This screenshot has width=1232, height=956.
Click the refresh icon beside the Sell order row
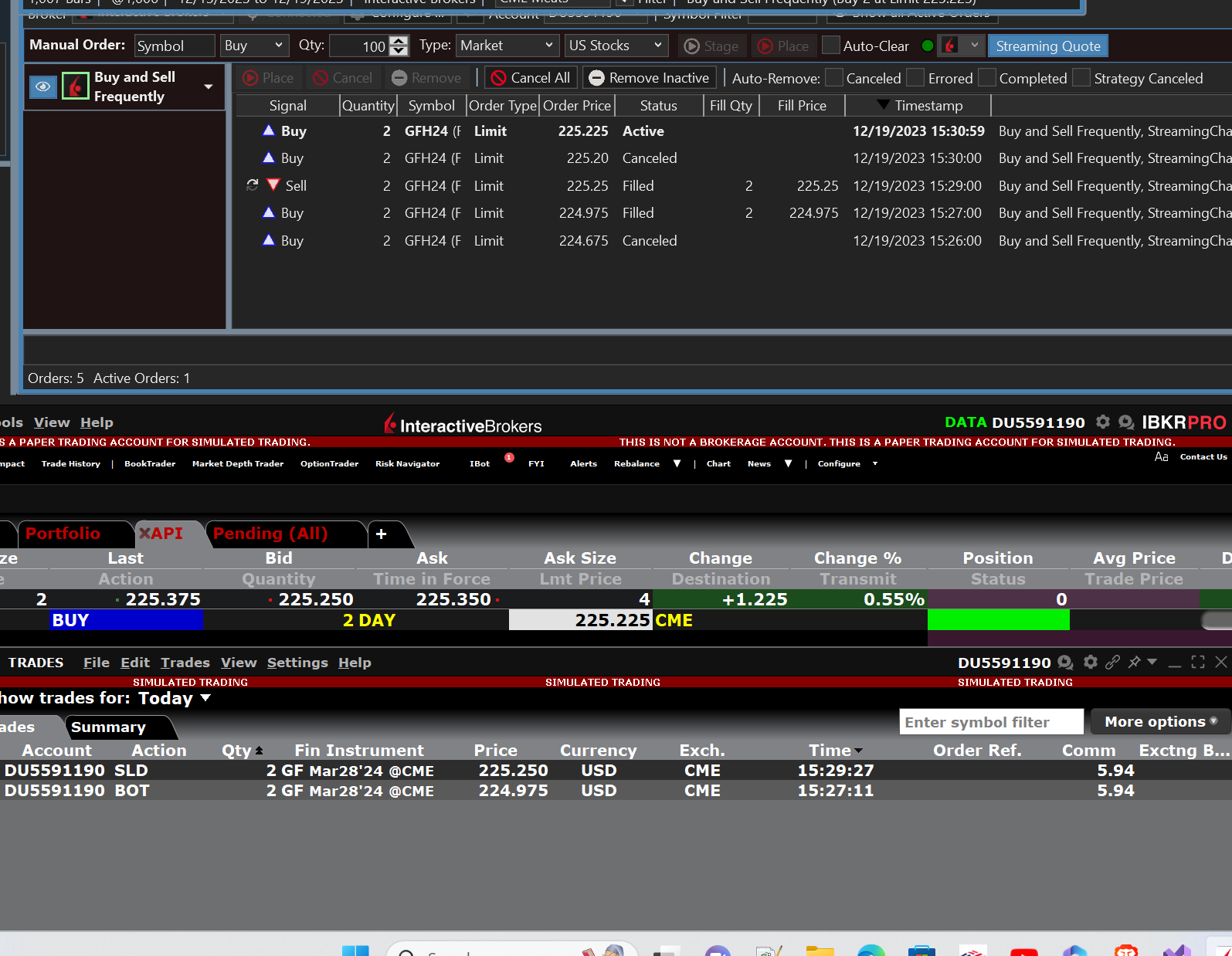point(253,185)
